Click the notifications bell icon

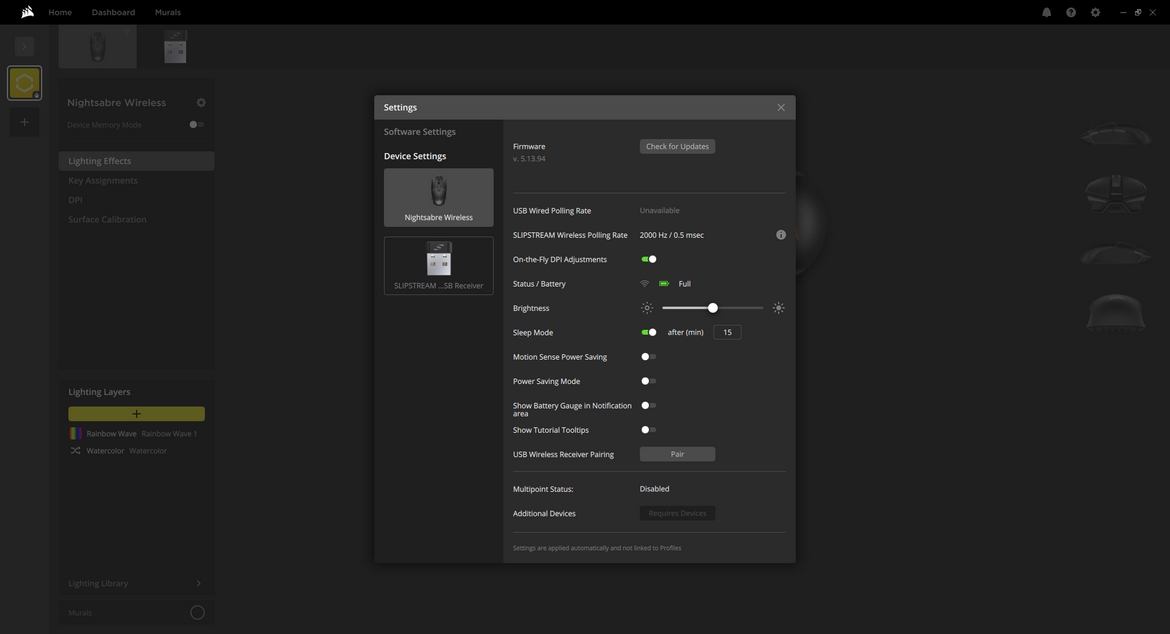pos(1046,12)
